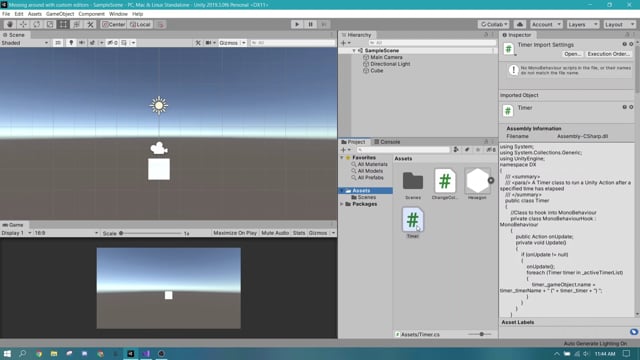Open the Assets menu
Viewport: 640px width, 360px height.
click(x=35, y=14)
